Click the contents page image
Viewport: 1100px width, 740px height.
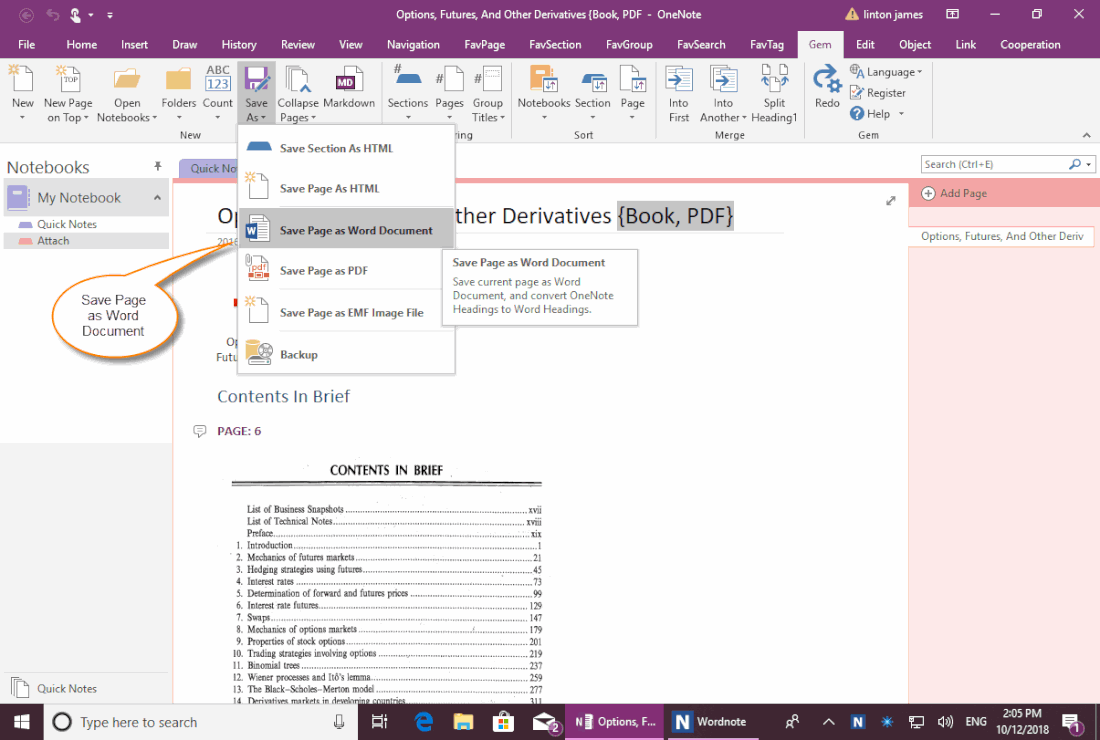[x=387, y=581]
